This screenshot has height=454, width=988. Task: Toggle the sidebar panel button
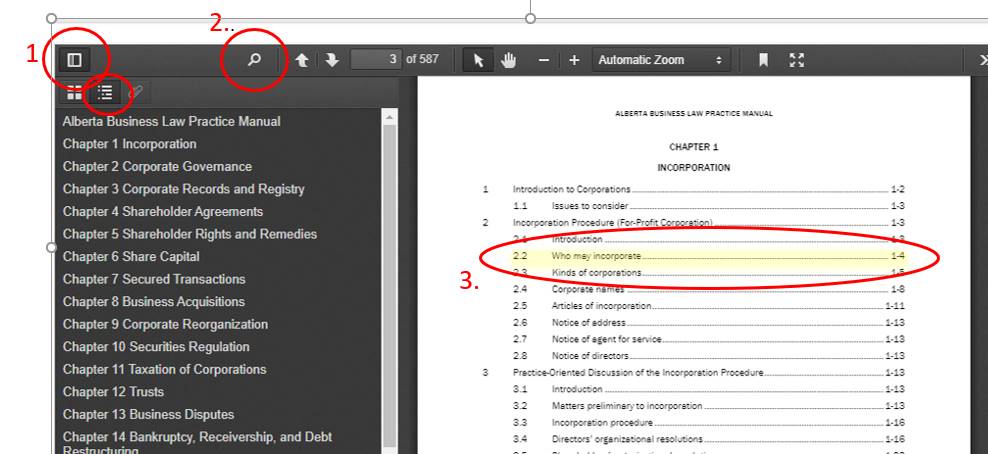click(74, 60)
